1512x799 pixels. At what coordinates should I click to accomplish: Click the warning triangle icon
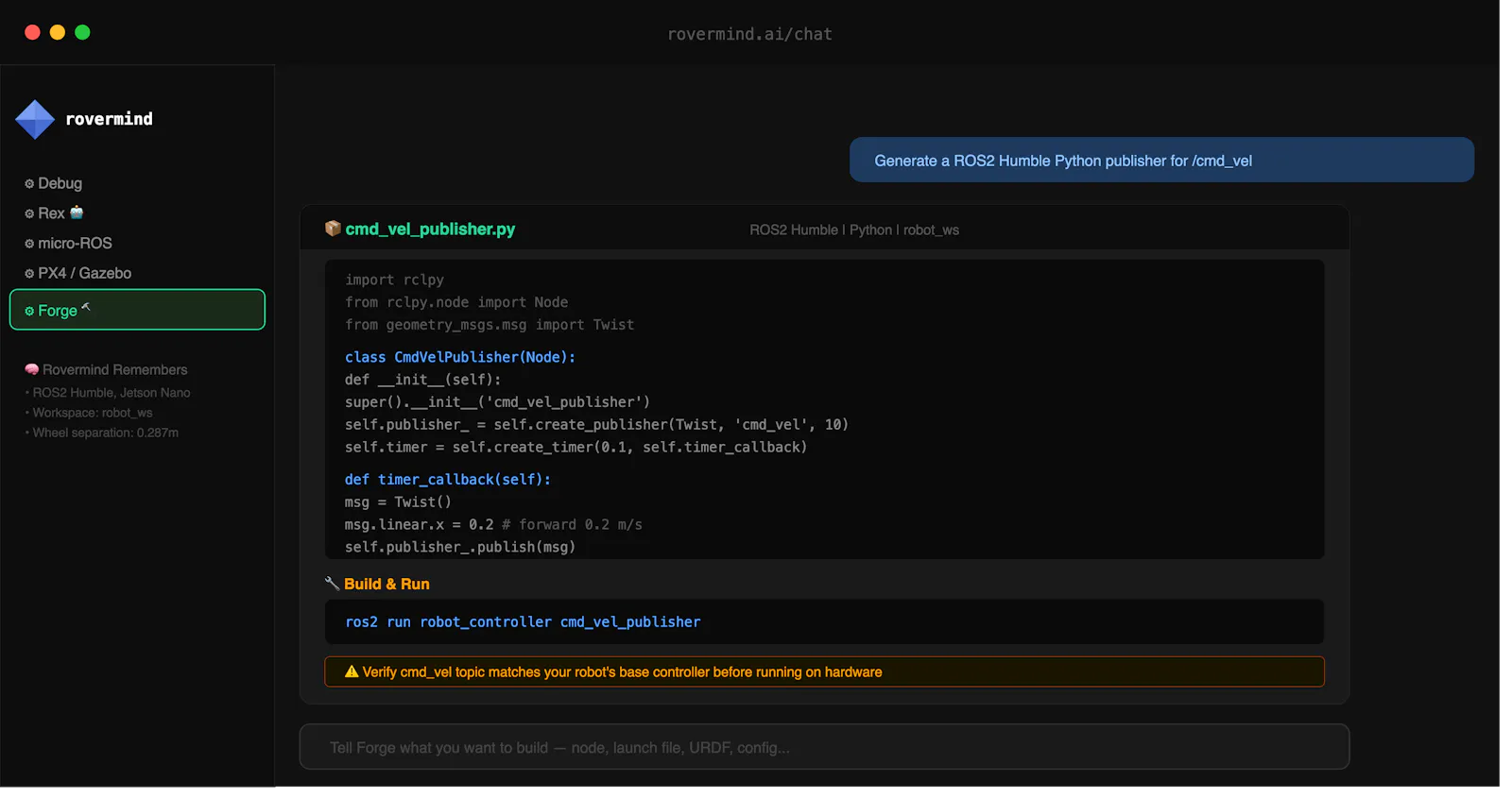[x=352, y=671]
